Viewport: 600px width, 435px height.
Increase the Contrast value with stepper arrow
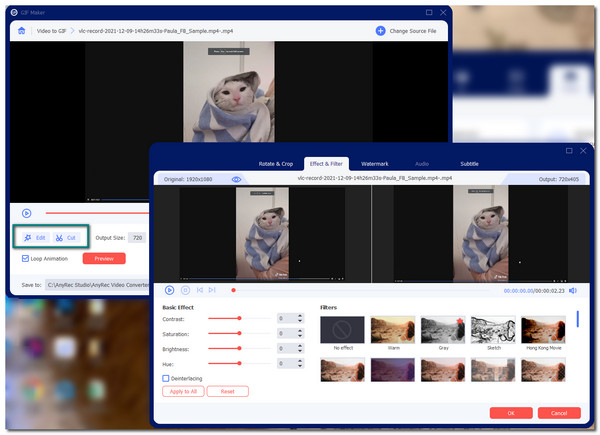(300, 316)
